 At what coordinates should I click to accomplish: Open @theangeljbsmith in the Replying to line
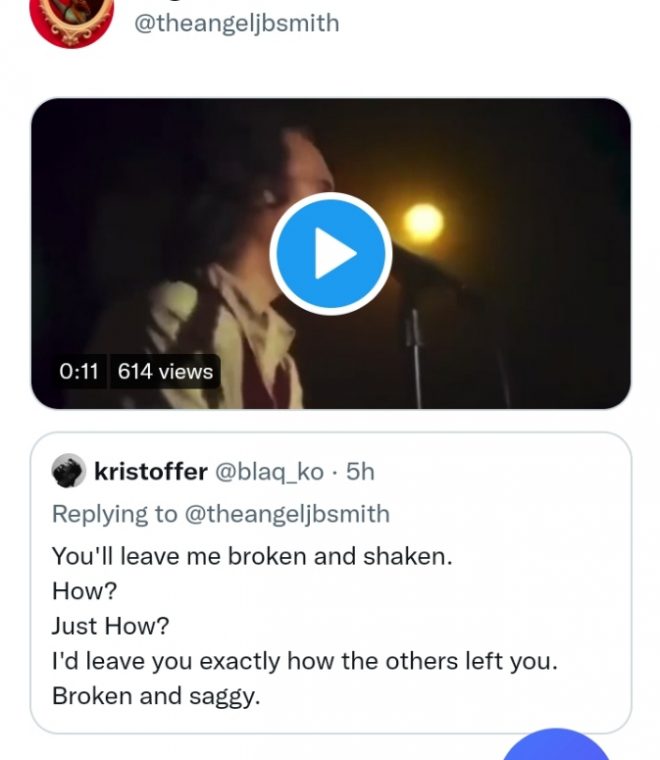287,514
